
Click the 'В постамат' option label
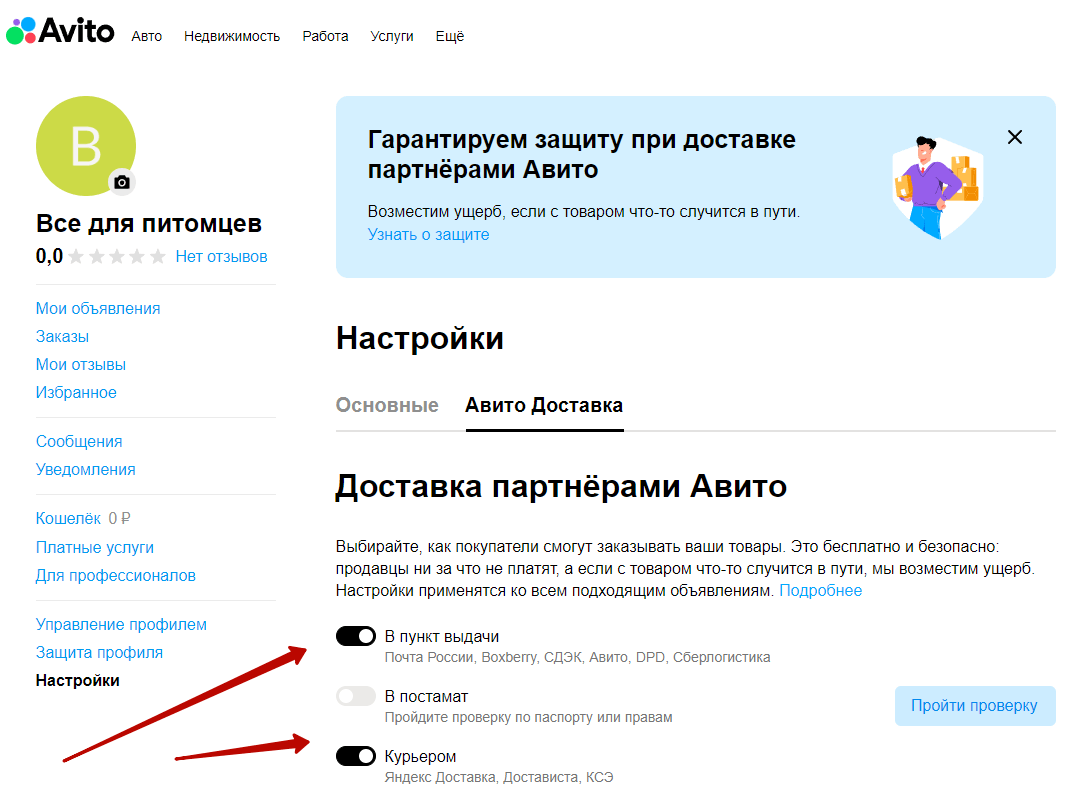426,697
